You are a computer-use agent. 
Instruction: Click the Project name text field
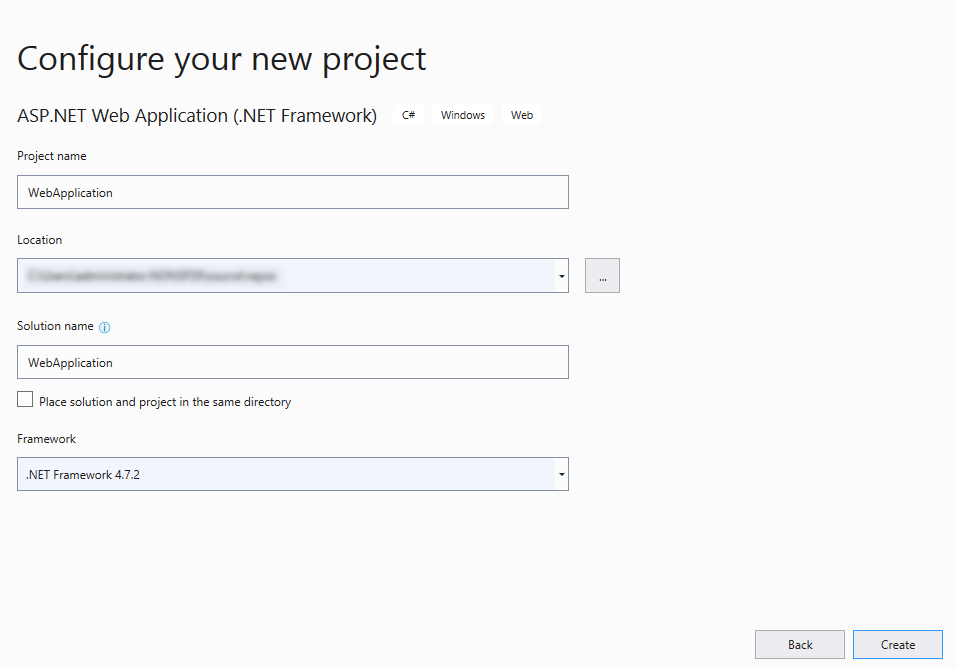click(x=292, y=192)
